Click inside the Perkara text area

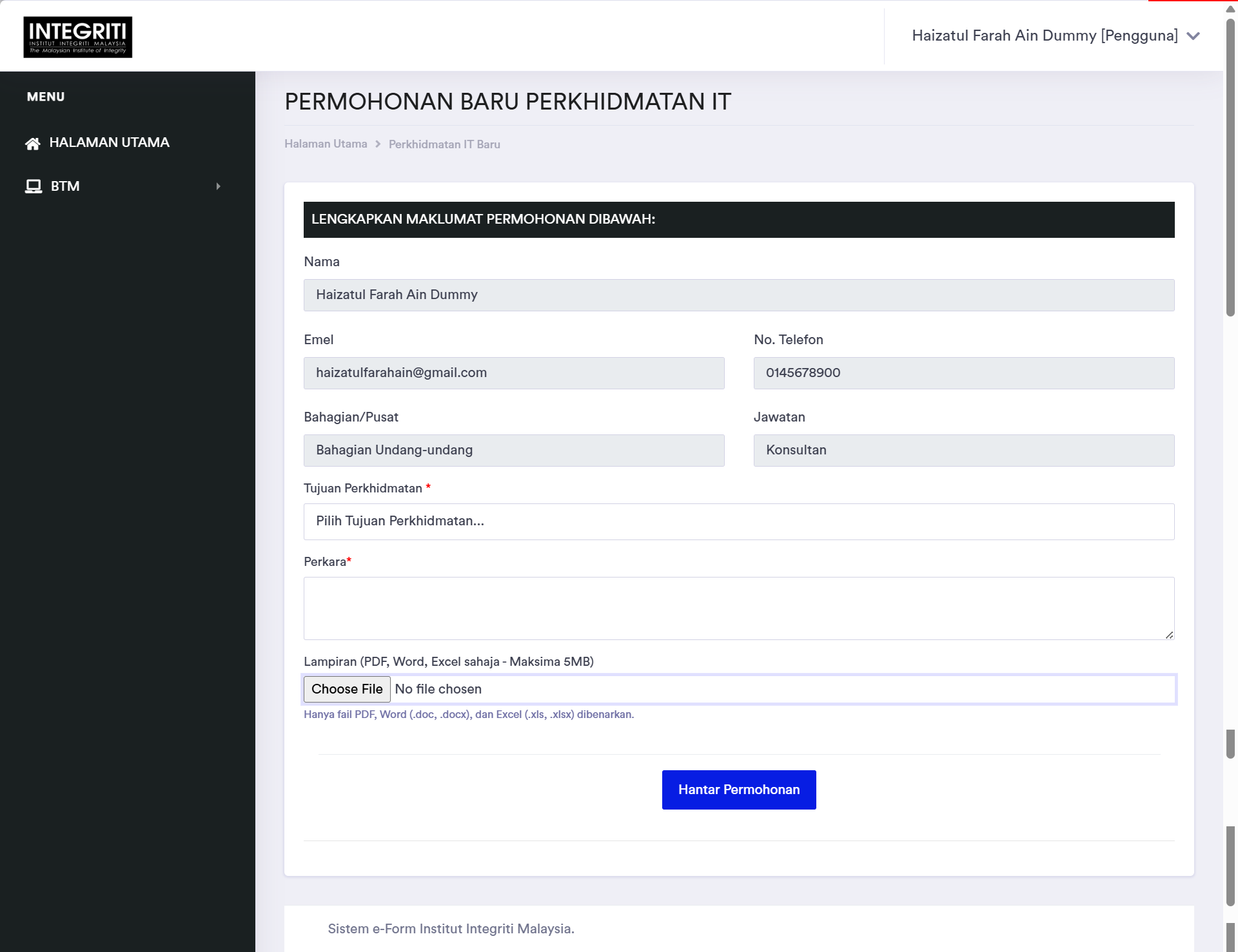[738, 608]
